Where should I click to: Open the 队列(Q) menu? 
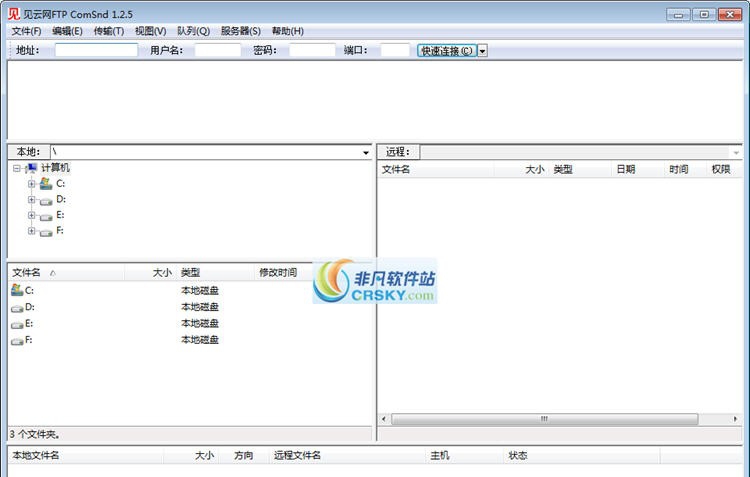pyautogui.click(x=193, y=31)
